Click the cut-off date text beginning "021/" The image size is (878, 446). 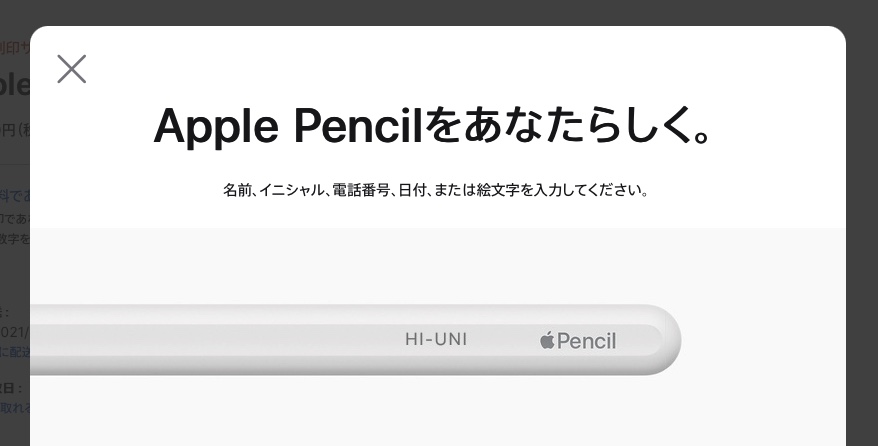tap(14, 332)
